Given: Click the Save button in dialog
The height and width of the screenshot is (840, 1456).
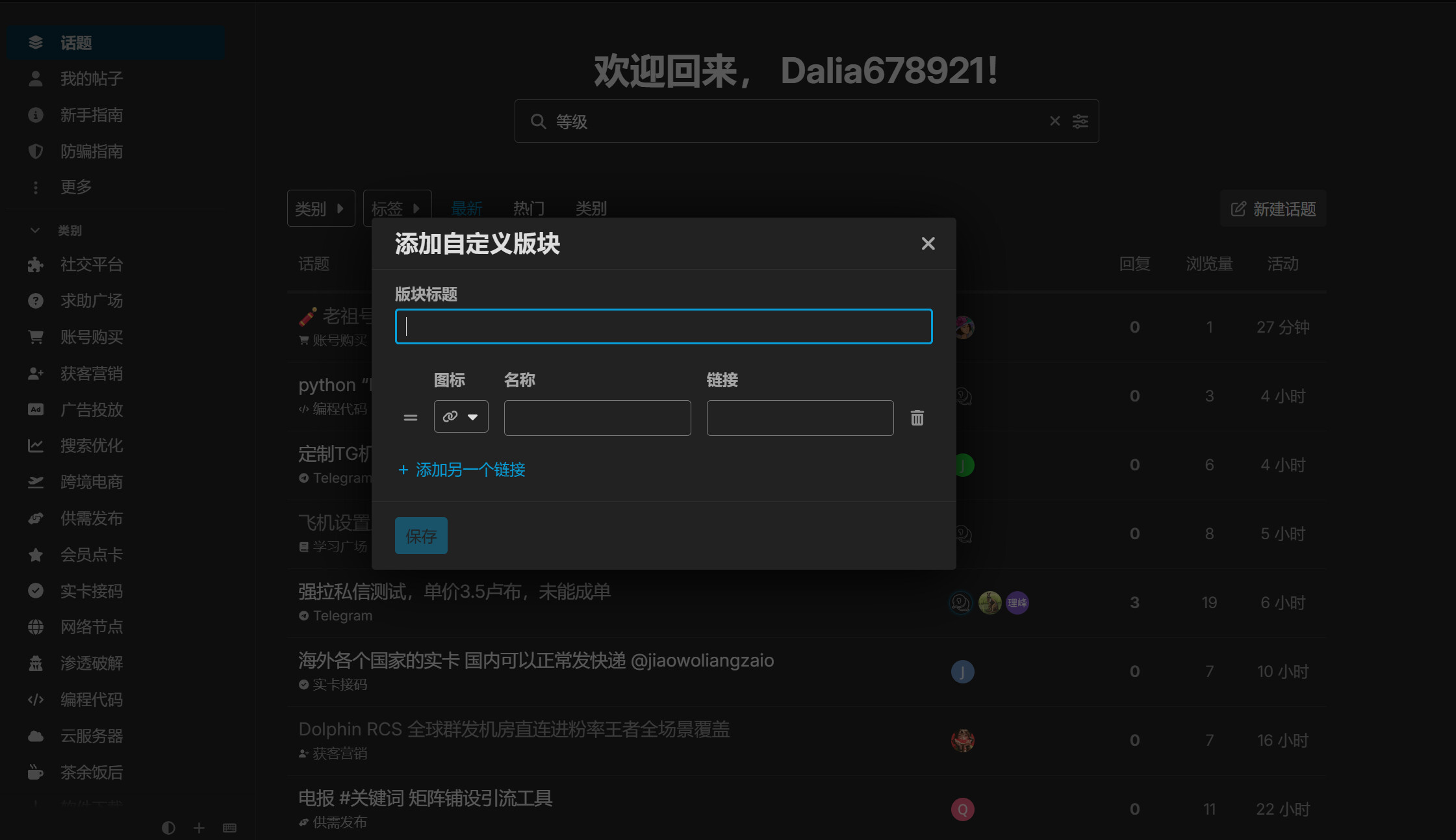Looking at the screenshot, I should (x=421, y=536).
